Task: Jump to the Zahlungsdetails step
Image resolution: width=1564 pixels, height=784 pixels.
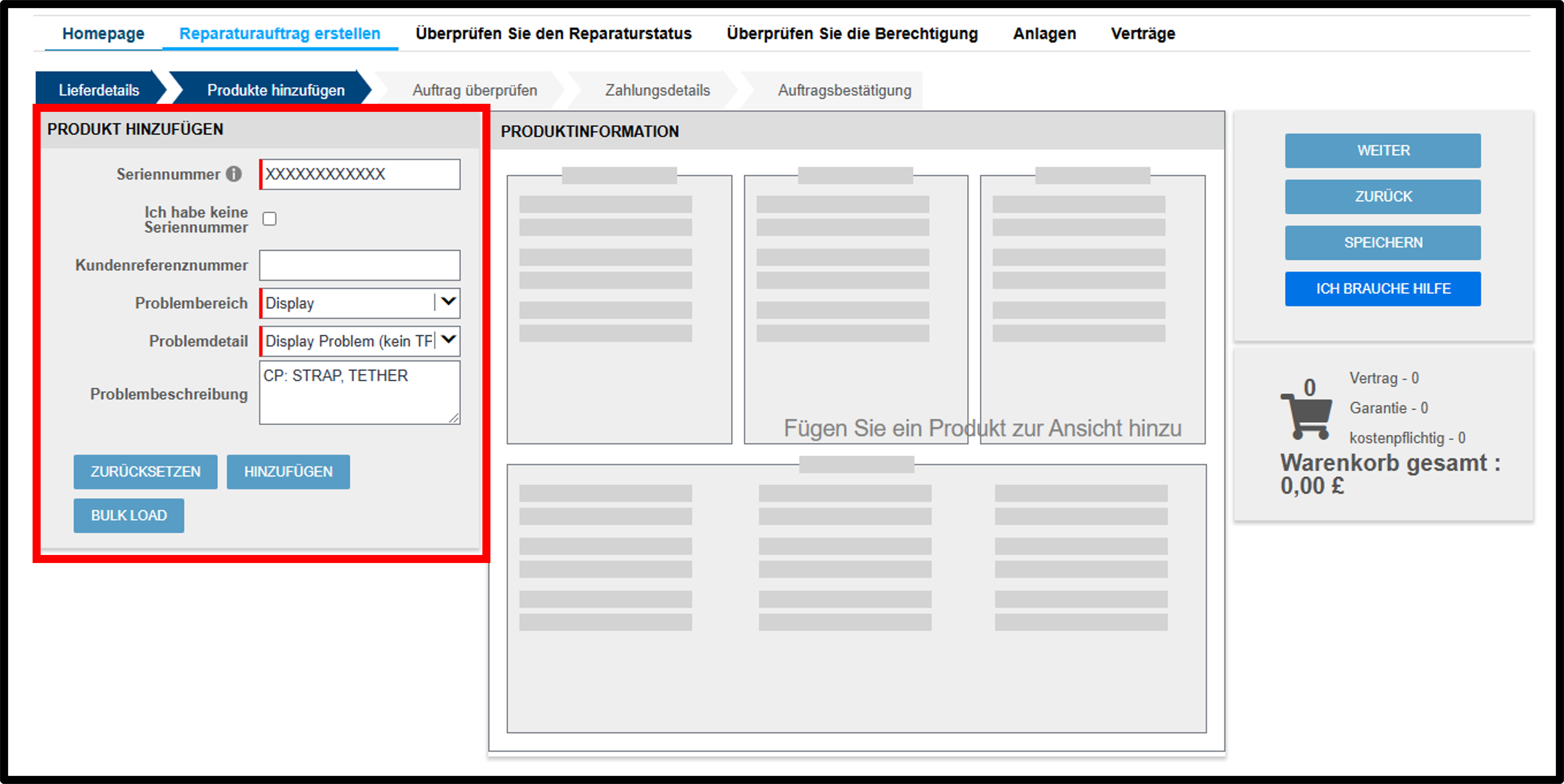Action: click(x=657, y=90)
